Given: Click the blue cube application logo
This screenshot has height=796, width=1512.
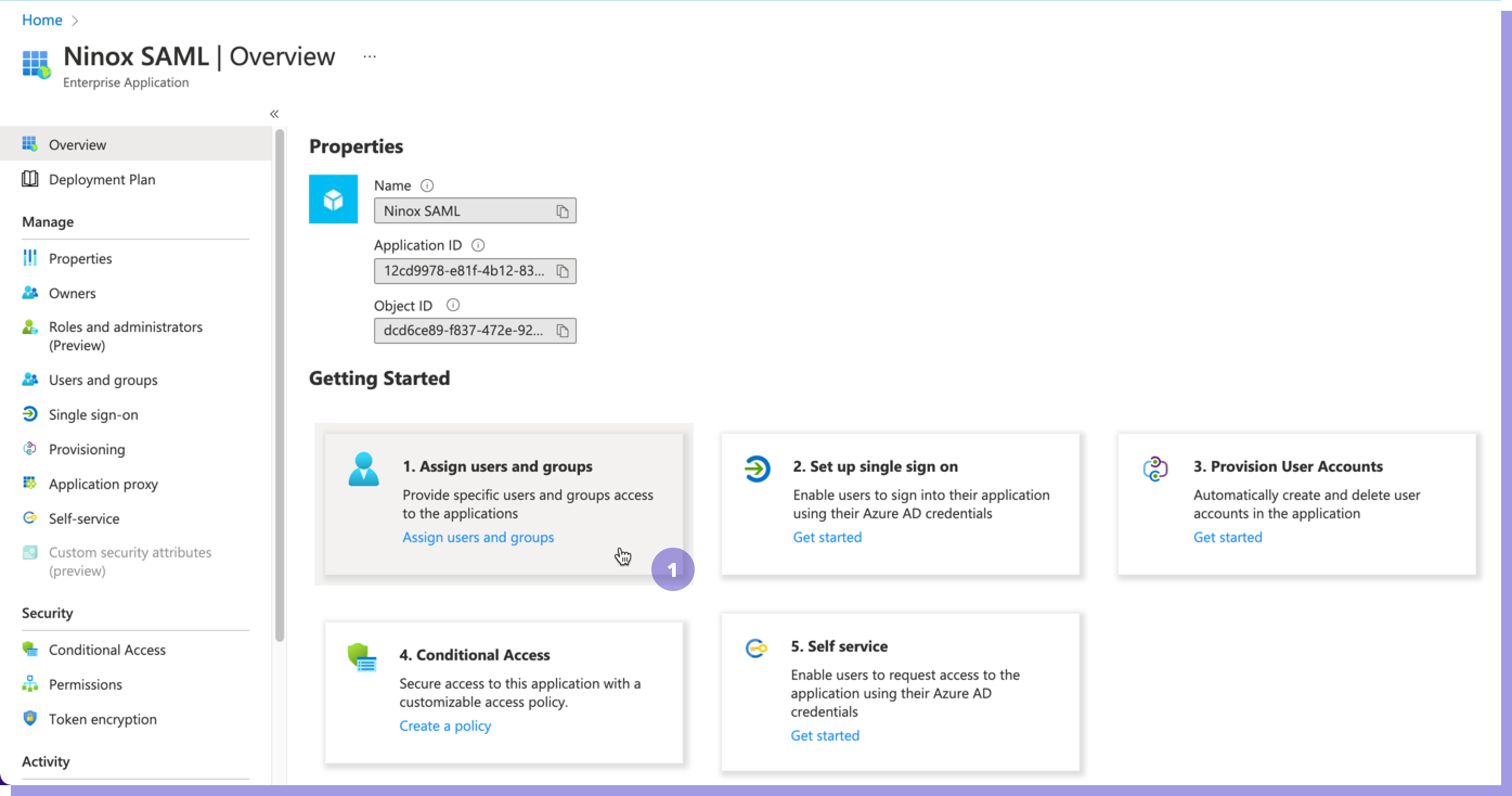Looking at the screenshot, I should click(x=333, y=198).
